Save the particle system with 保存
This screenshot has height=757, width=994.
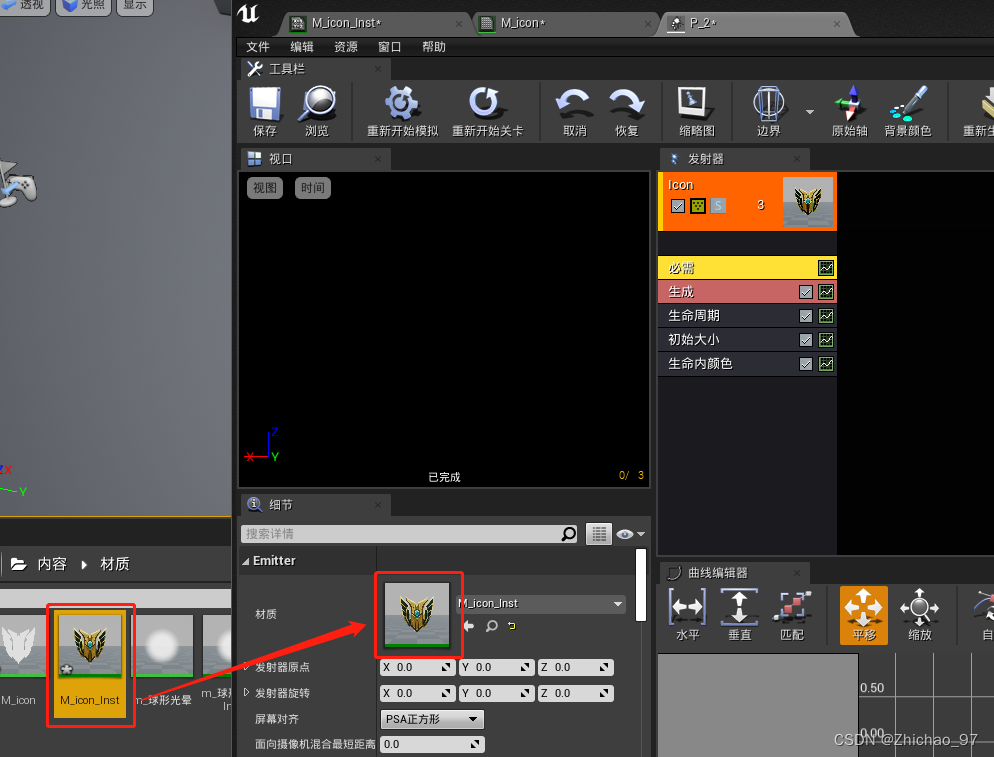pyautogui.click(x=265, y=111)
